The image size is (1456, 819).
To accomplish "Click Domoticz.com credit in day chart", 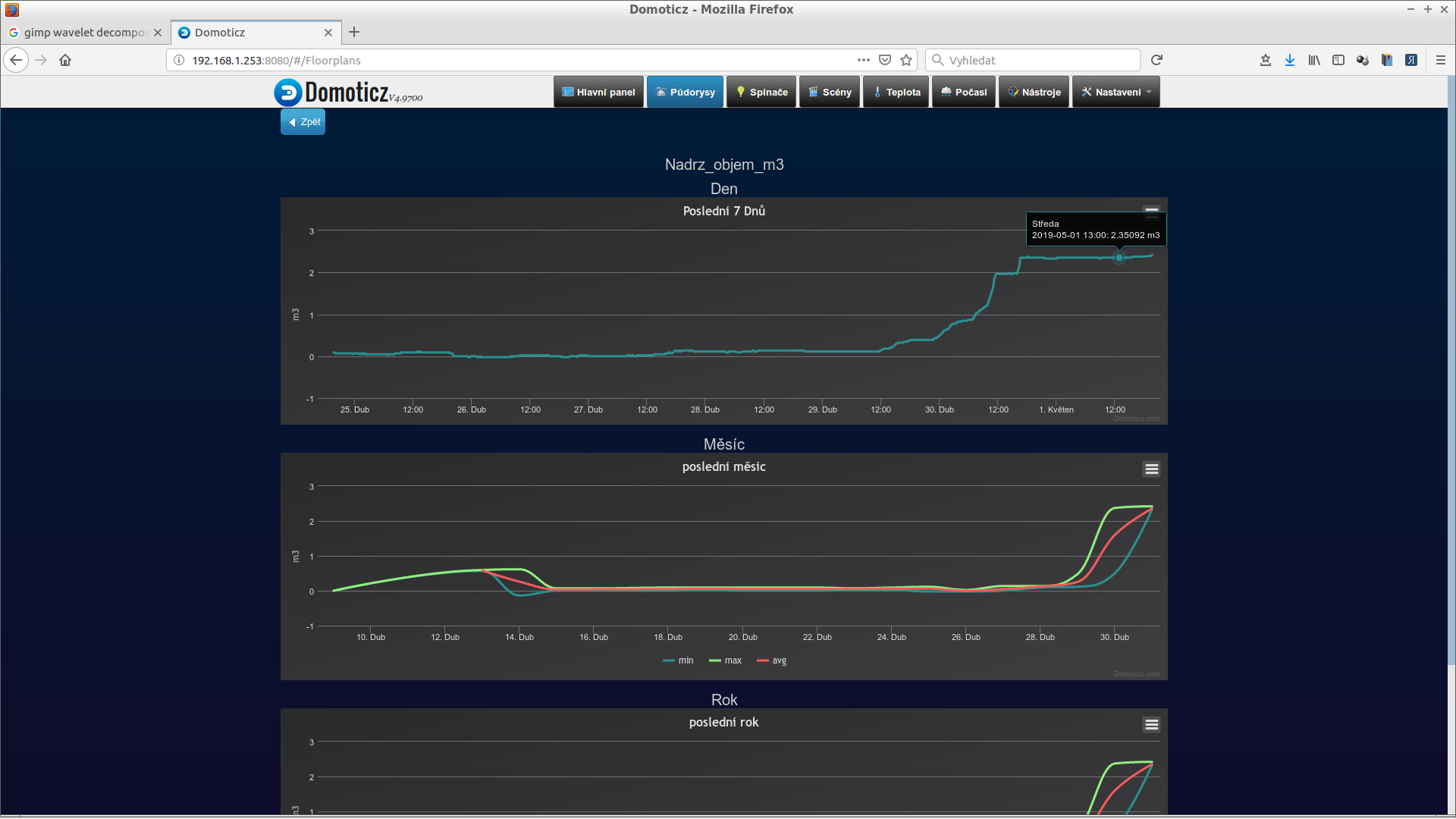I will [1136, 419].
